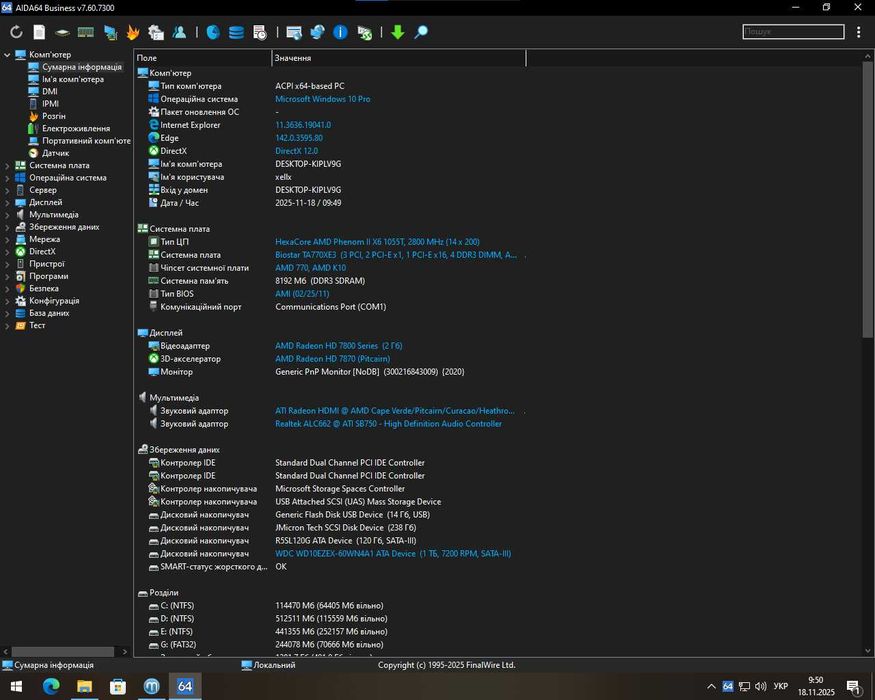The height and width of the screenshot is (700, 875).
Task: Open the Microsoft Windows 10 Pro link
Action: (x=322, y=99)
